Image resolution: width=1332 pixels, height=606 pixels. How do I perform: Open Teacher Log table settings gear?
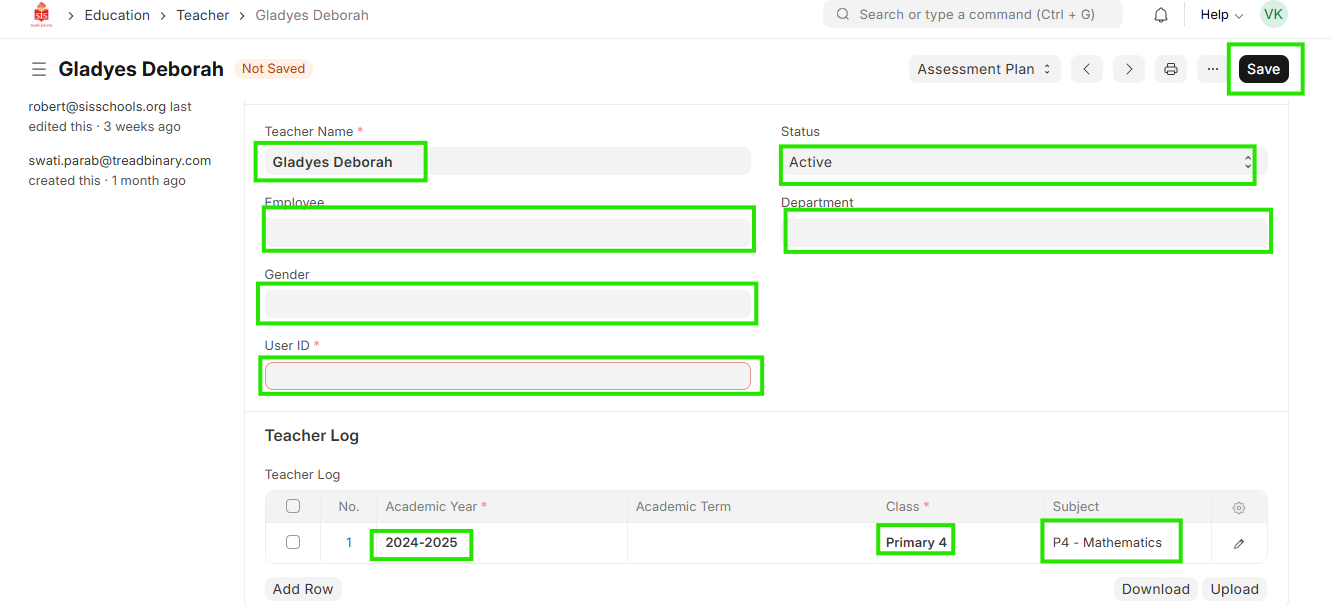1239,507
